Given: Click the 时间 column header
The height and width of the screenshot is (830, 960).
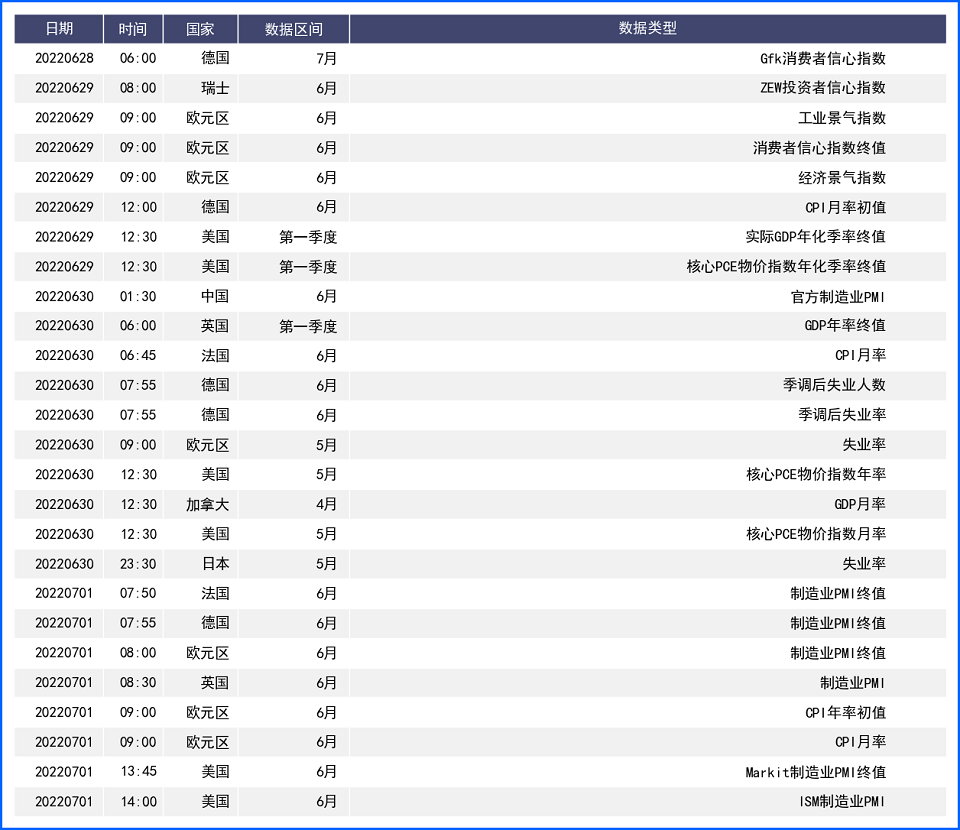Looking at the screenshot, I should 133,29.
